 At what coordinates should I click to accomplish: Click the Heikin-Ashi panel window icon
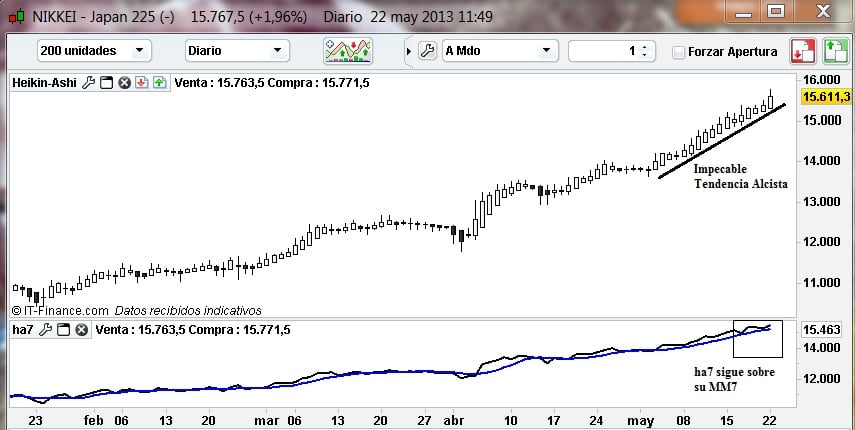coord(107,83)
